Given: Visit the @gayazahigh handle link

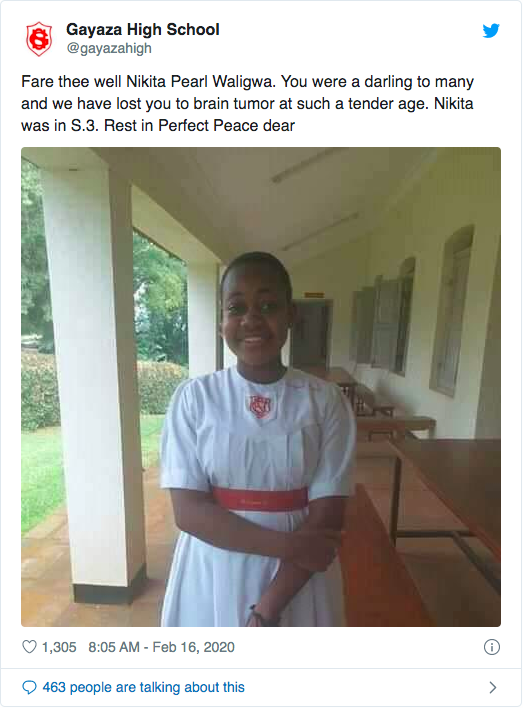Looking at the screenshot, I should point(109,48).
